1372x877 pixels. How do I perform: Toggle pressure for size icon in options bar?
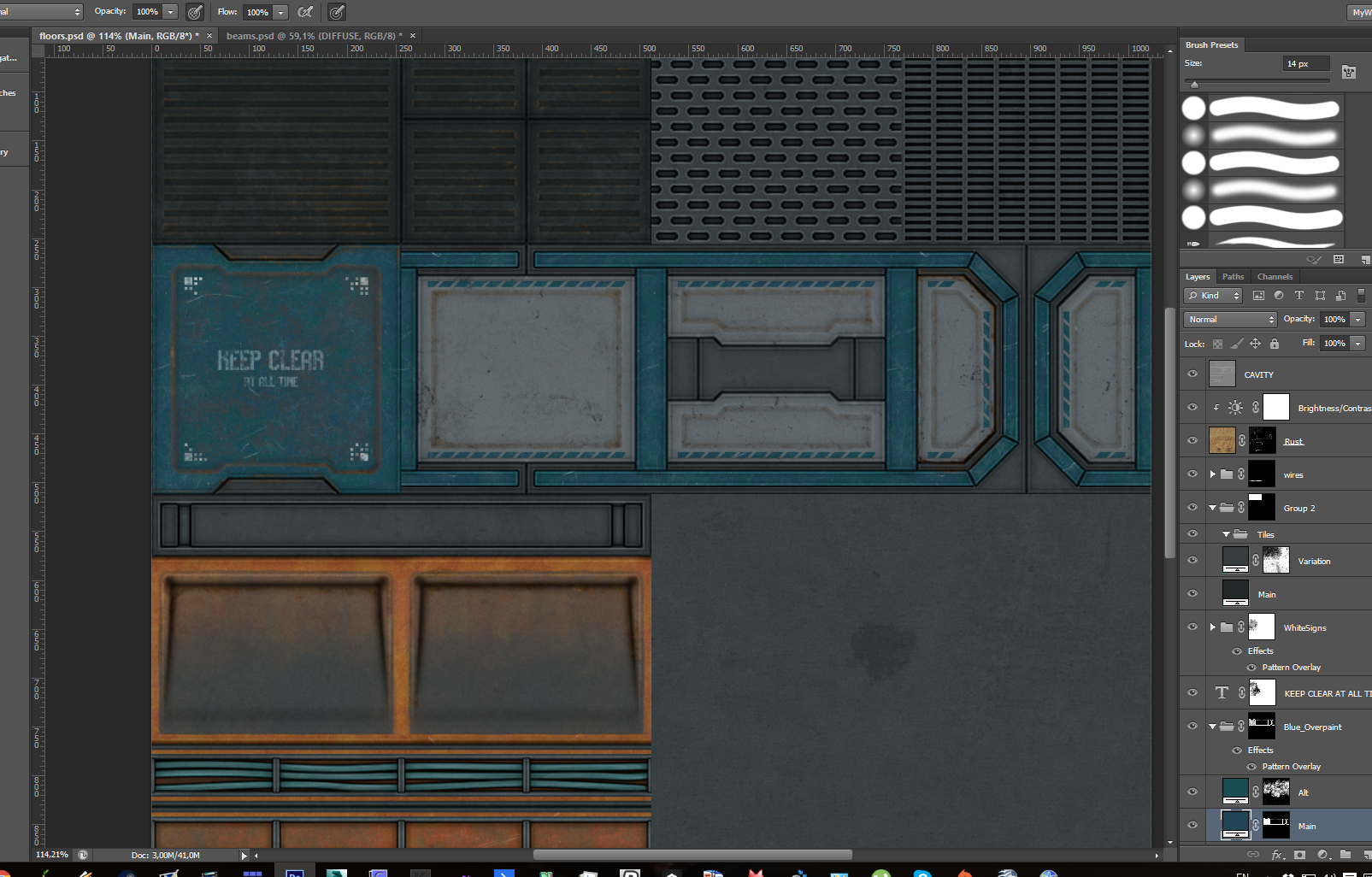[x=337, y=12]
